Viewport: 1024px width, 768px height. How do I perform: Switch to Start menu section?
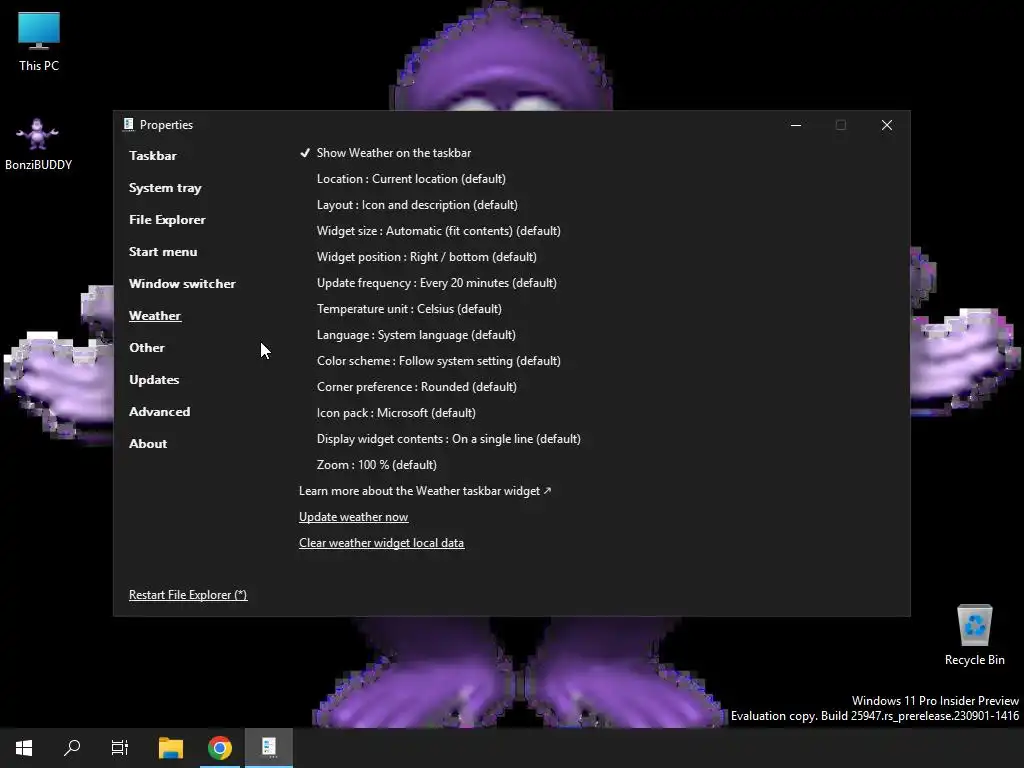(x=163, y=251)
